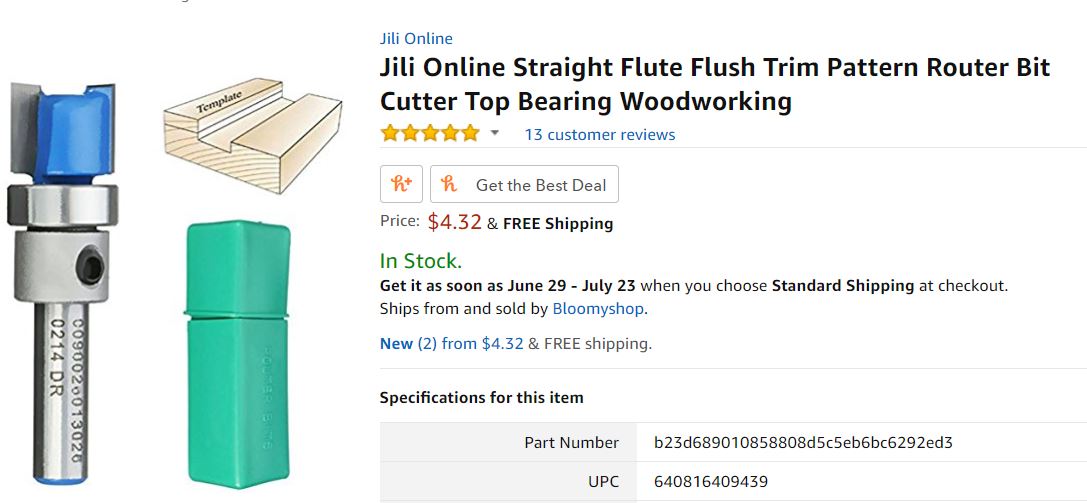Viewport: 1087px width, 503px height.
Task: Click the Part Number hash value
Action: click(803, 442)
